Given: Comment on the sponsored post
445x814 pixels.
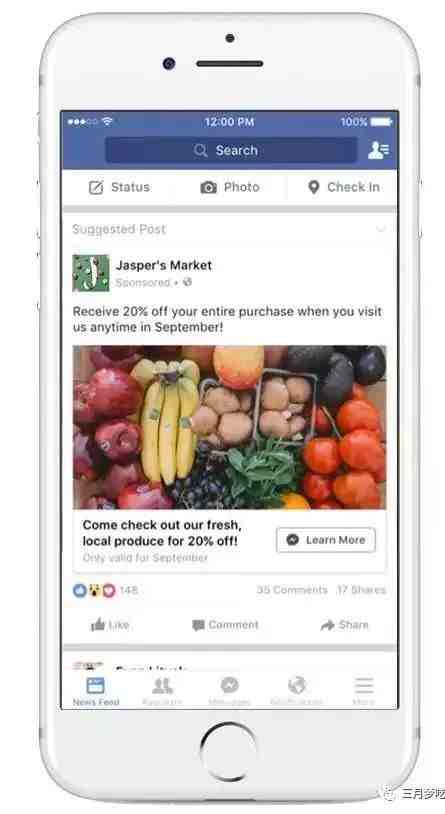Looking at the screenshot, I should 225,625.
